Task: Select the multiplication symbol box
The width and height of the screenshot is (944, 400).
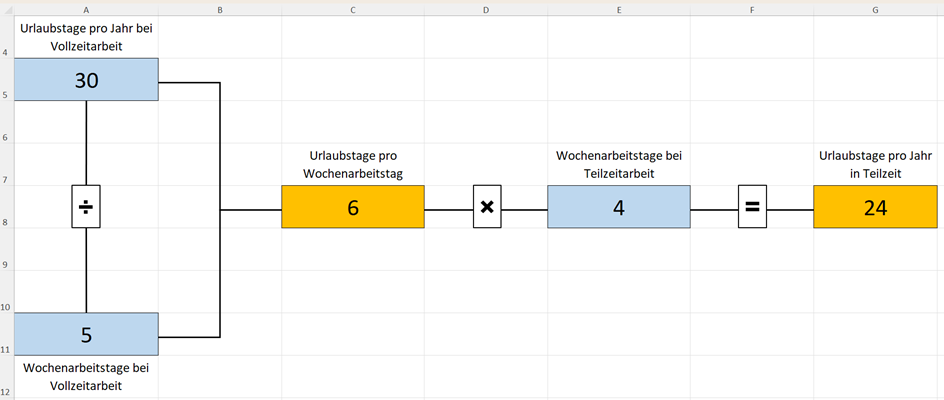Action: point(487,207)
